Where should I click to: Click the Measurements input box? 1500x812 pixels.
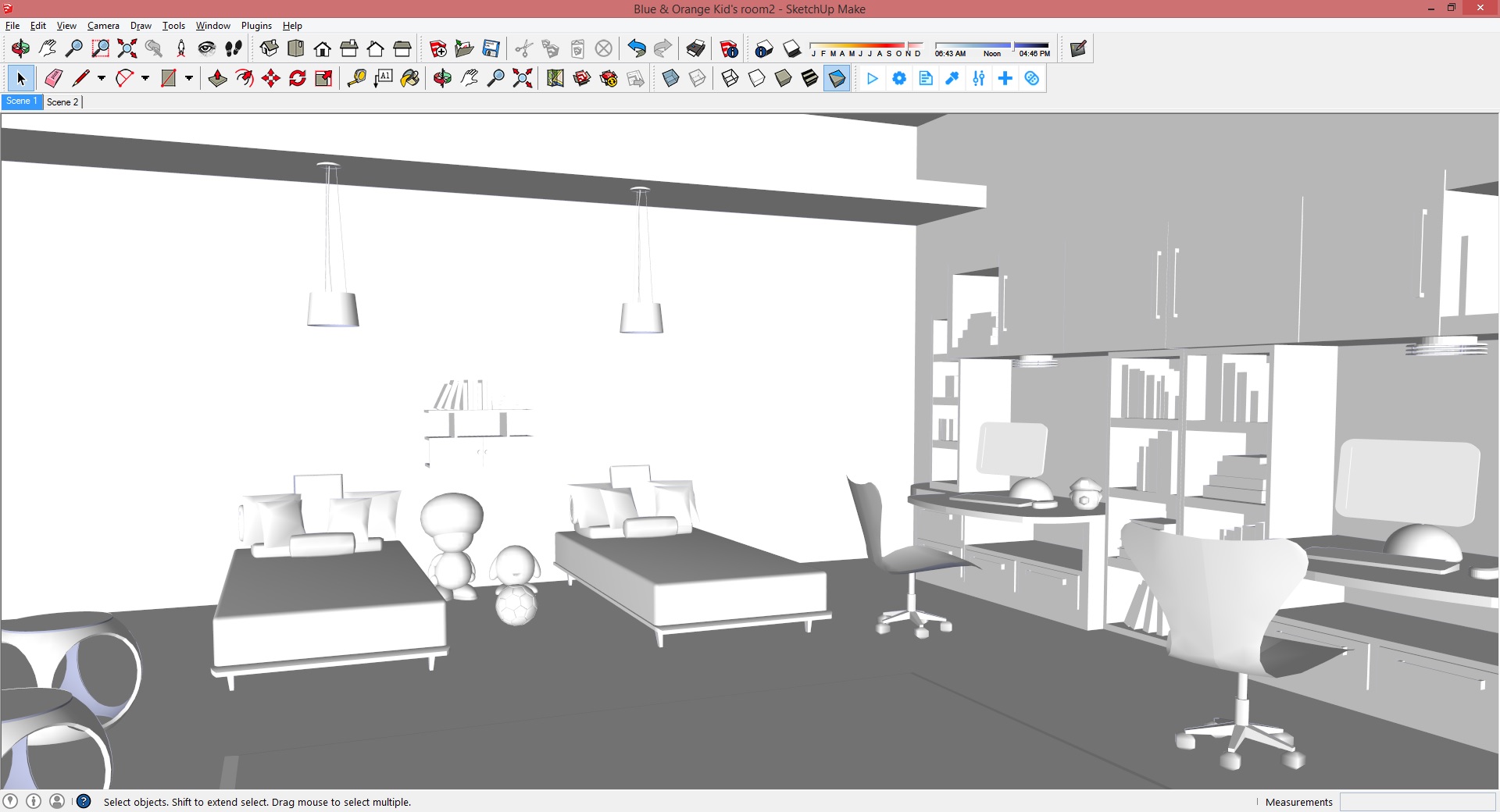coord(1417,802)
